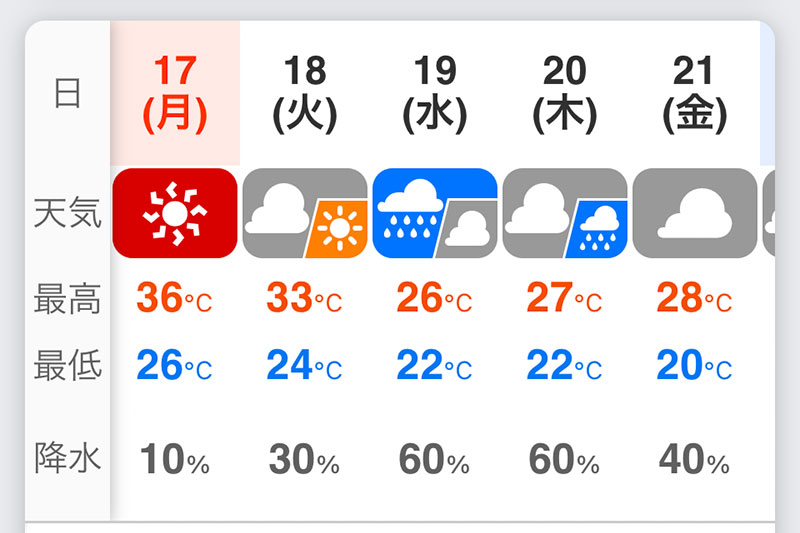
Task: Click the sunny weather icon for the 17th
Action: tap(175, 213)
